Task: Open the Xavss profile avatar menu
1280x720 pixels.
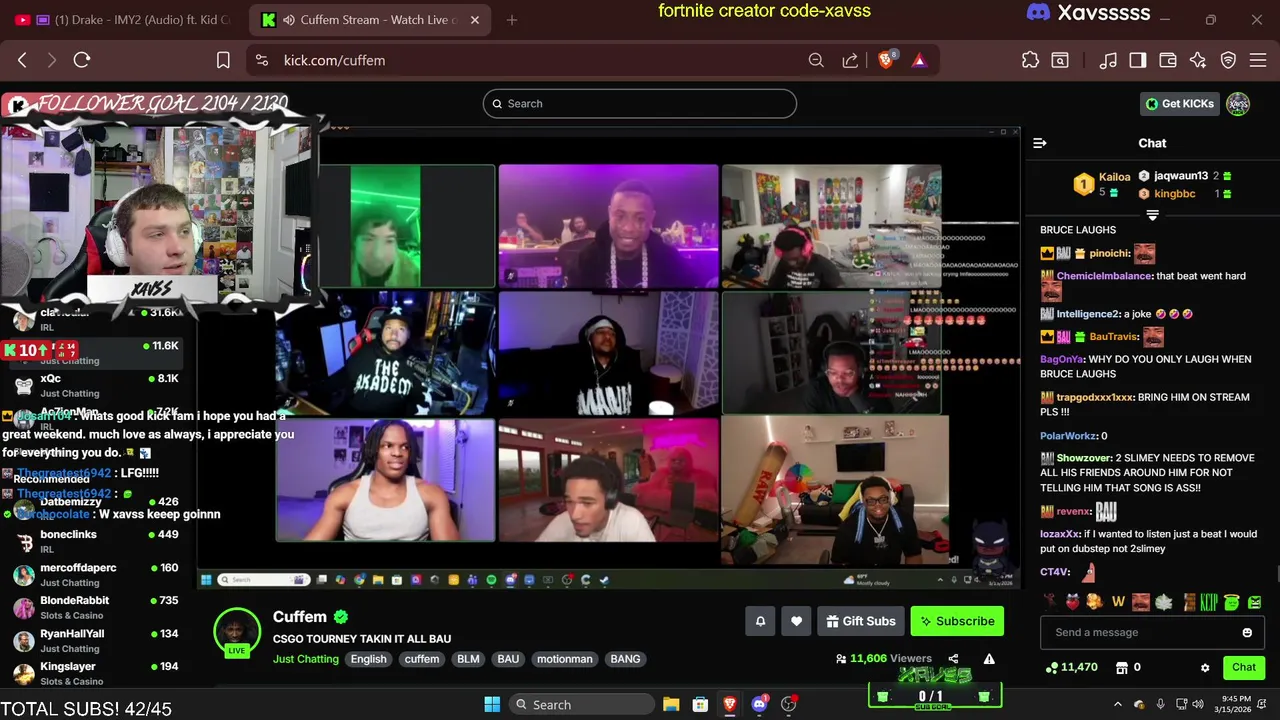Action: [x=1238, y=104]
